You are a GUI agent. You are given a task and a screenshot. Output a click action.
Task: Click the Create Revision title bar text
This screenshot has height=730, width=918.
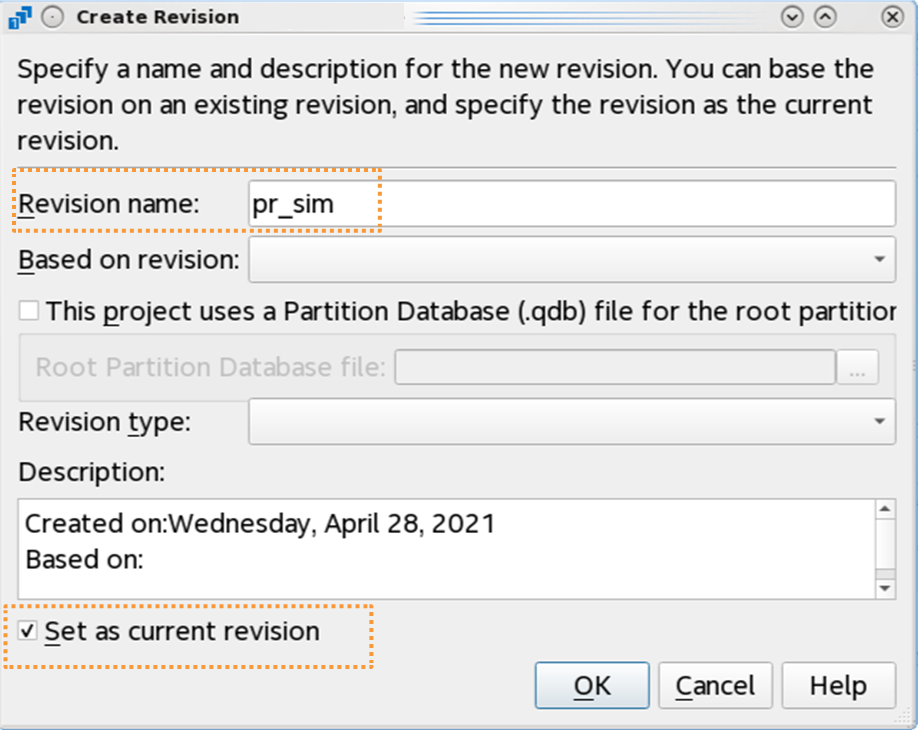tap(158, 17)
